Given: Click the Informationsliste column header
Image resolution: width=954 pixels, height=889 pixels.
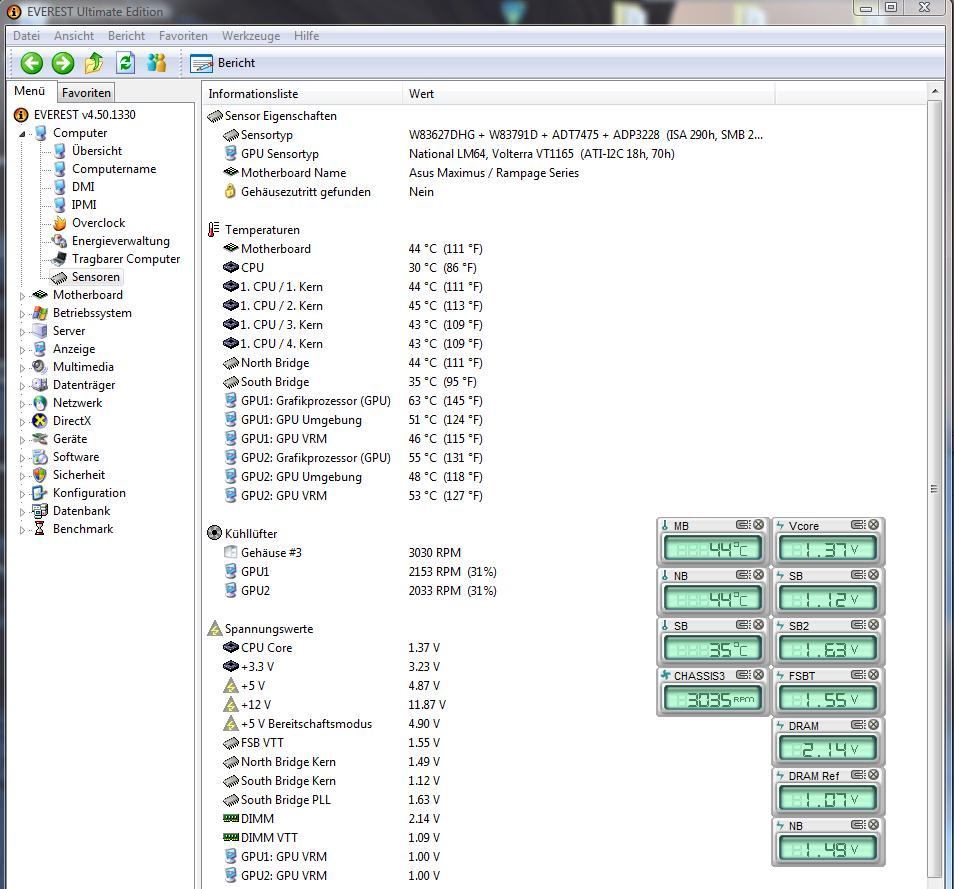Looking at the screenshot, I should click(x=302, y=94).
